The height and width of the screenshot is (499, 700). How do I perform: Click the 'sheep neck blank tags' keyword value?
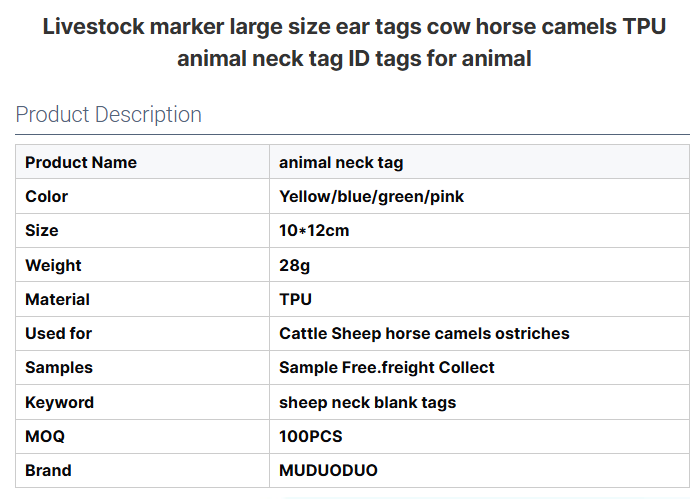point(367,402)
